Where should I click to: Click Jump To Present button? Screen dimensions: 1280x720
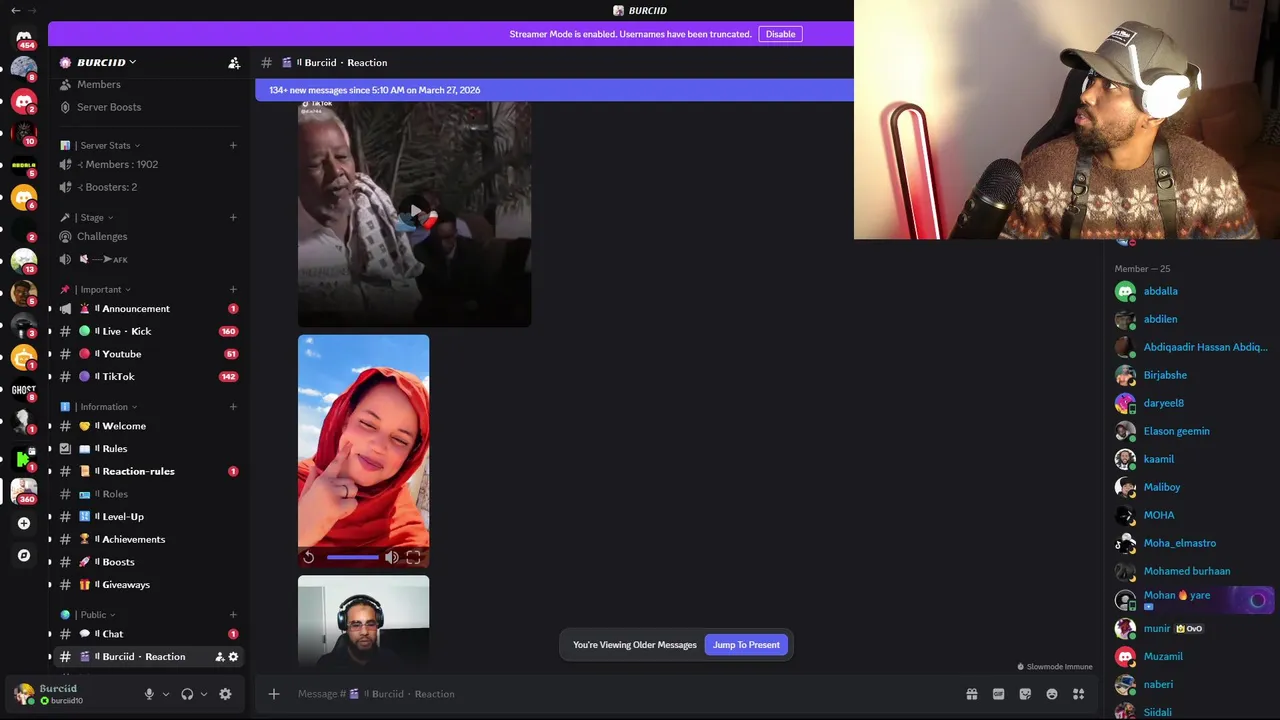coord(746,645)
